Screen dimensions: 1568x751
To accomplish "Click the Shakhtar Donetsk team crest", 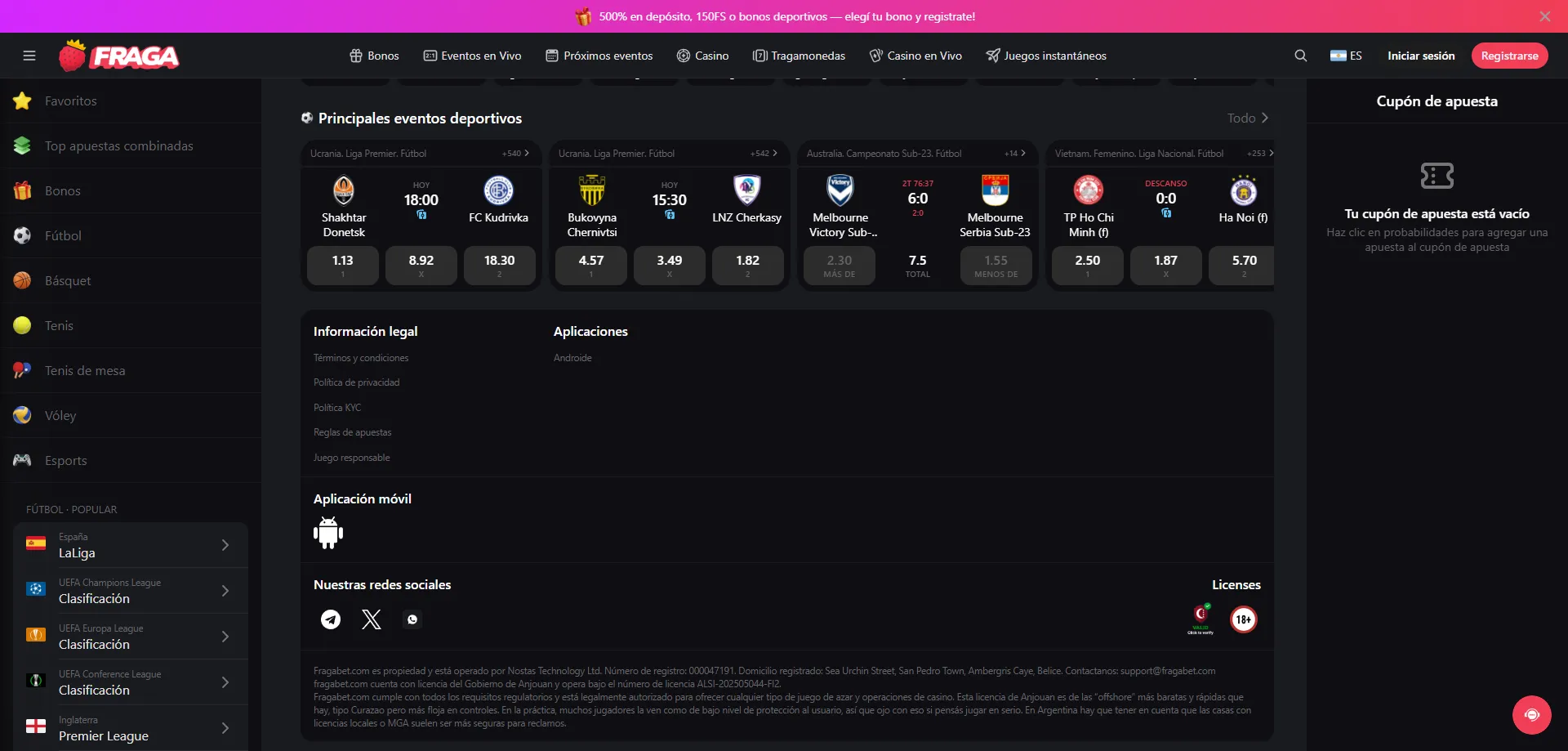I will point(344,190).
